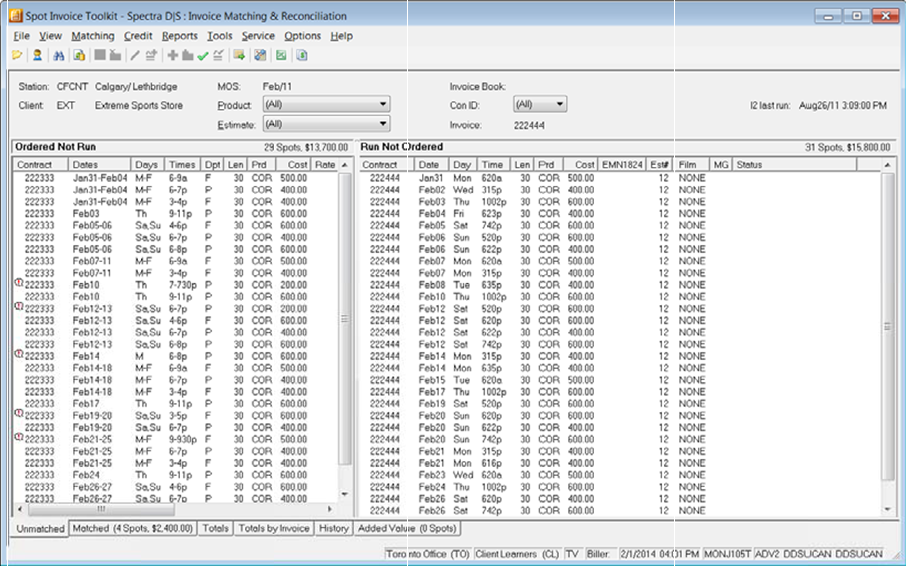Click the checklist toolbar icon
Image resolution: width=906 pixels, height=566 pixels.
218,55
